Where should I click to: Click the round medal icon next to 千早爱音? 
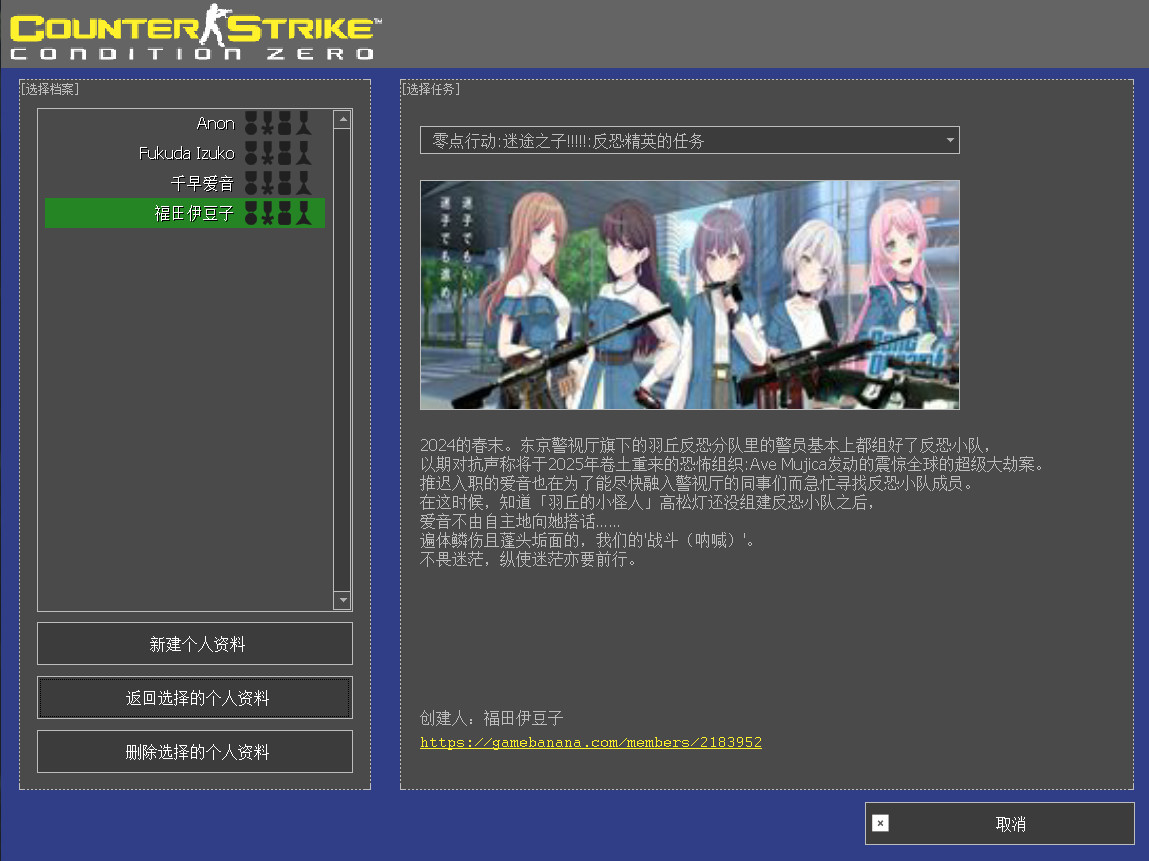coord(252,183)
